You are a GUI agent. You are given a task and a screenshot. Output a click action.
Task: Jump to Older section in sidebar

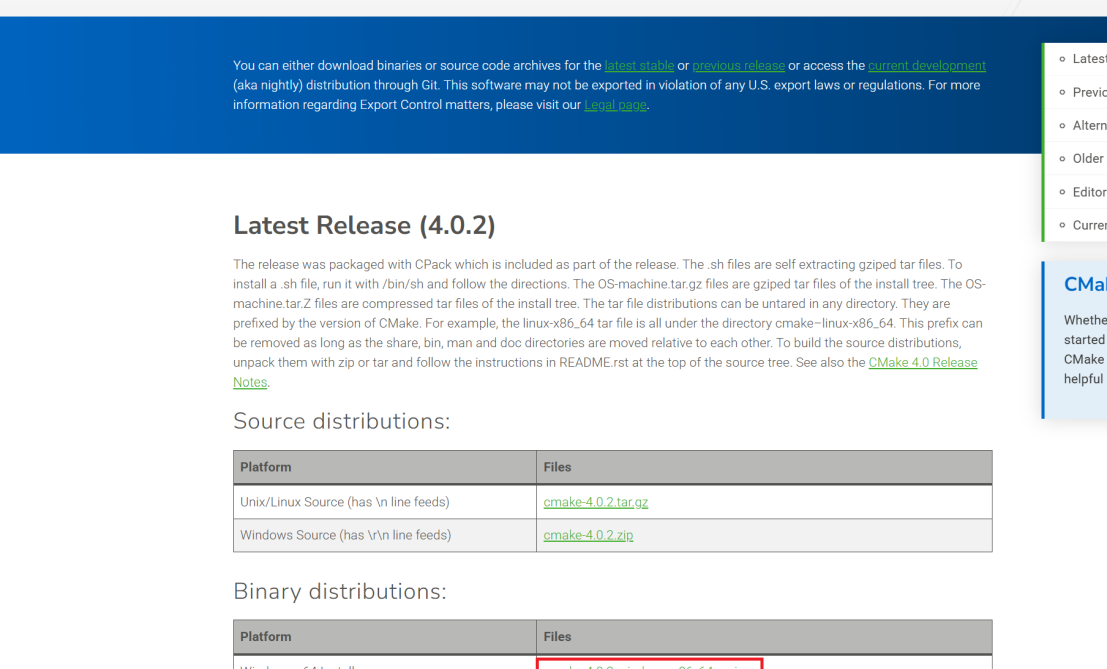click(1087, 159)
